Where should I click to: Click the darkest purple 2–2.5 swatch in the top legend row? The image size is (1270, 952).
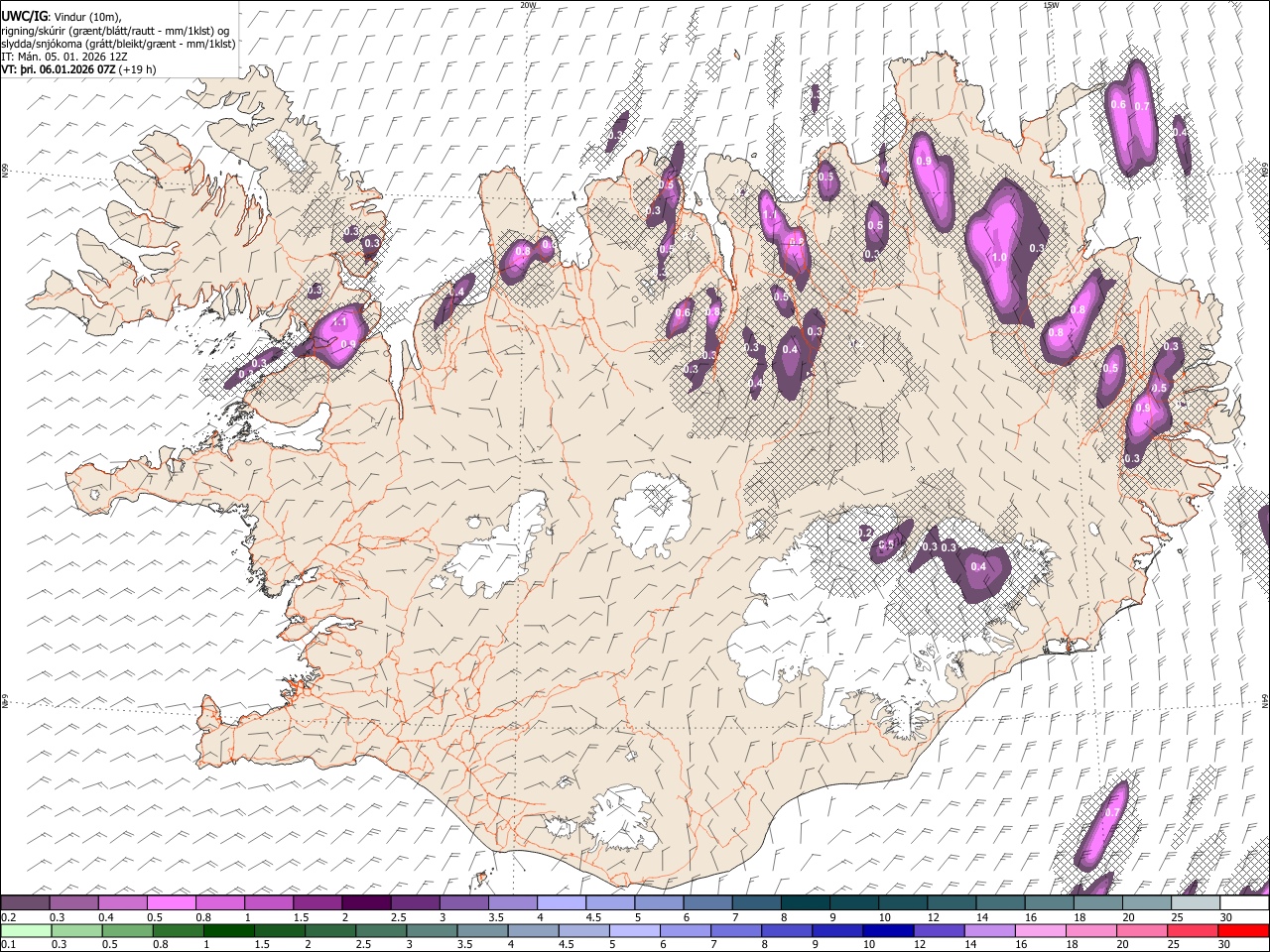coord(366,903)
